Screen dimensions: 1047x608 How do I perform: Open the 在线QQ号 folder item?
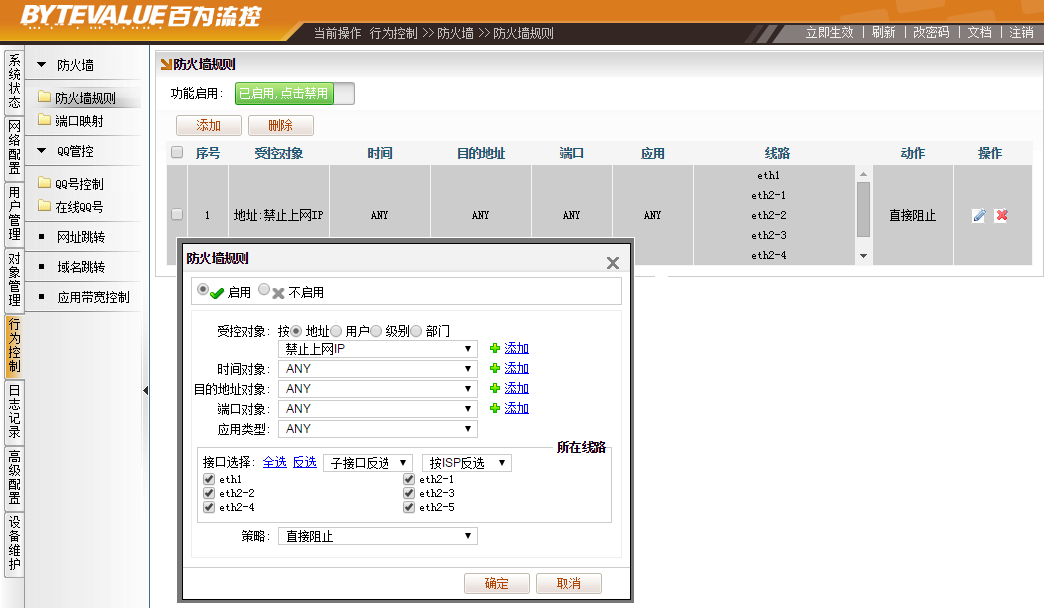click(78, 207)
